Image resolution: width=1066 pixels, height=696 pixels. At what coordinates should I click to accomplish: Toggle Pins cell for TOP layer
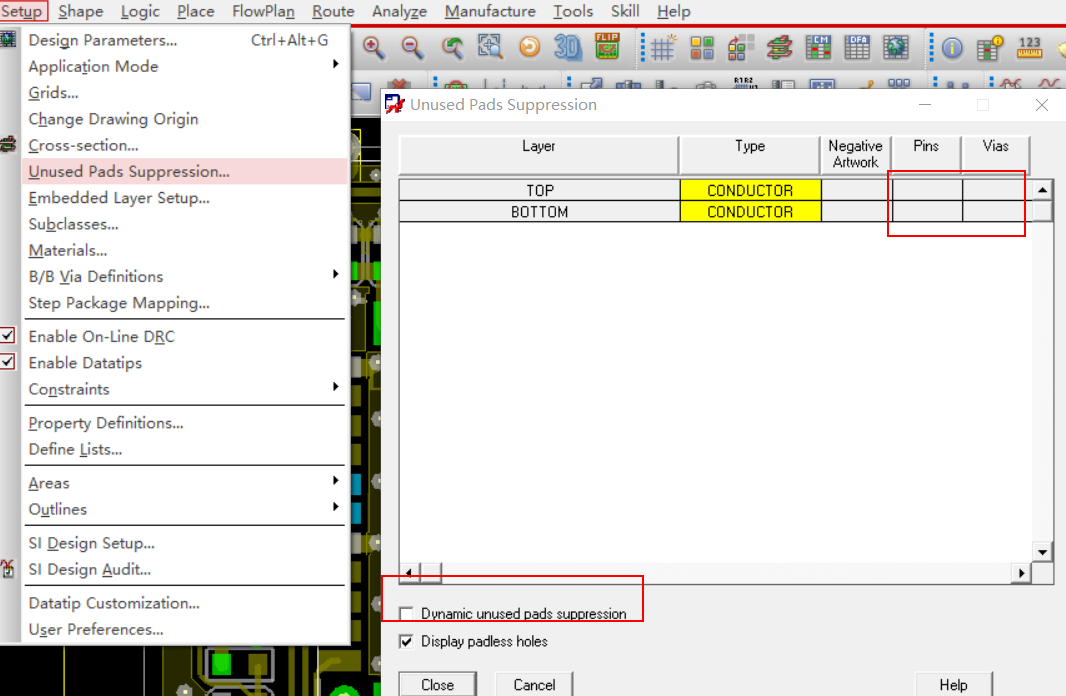927,190
